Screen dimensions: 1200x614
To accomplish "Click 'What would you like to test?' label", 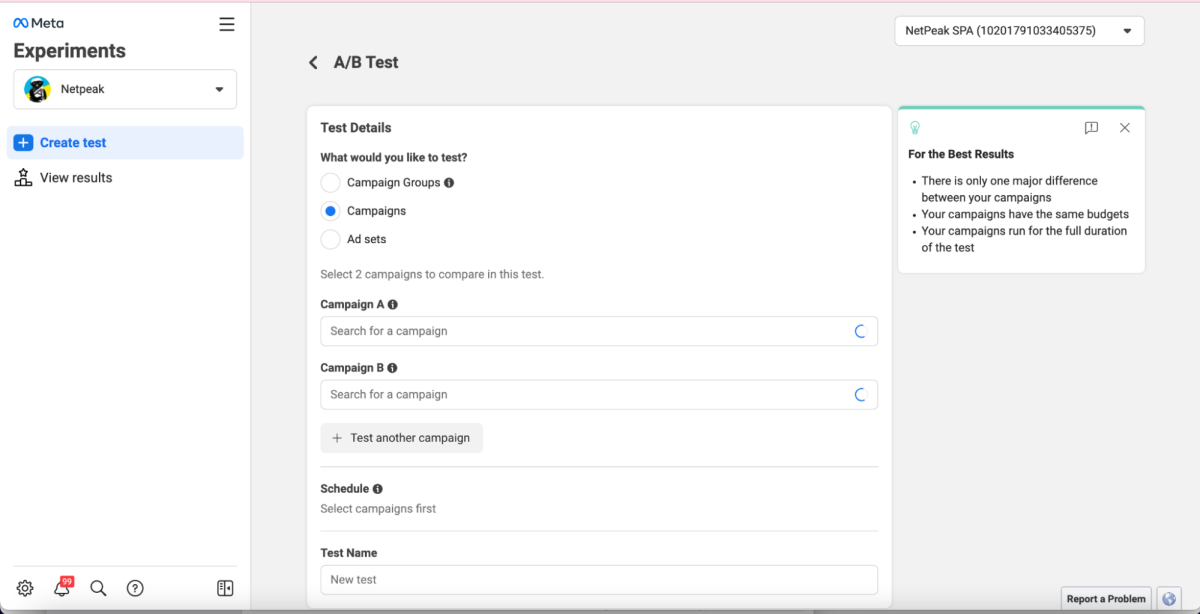I will tap(394, 158).
